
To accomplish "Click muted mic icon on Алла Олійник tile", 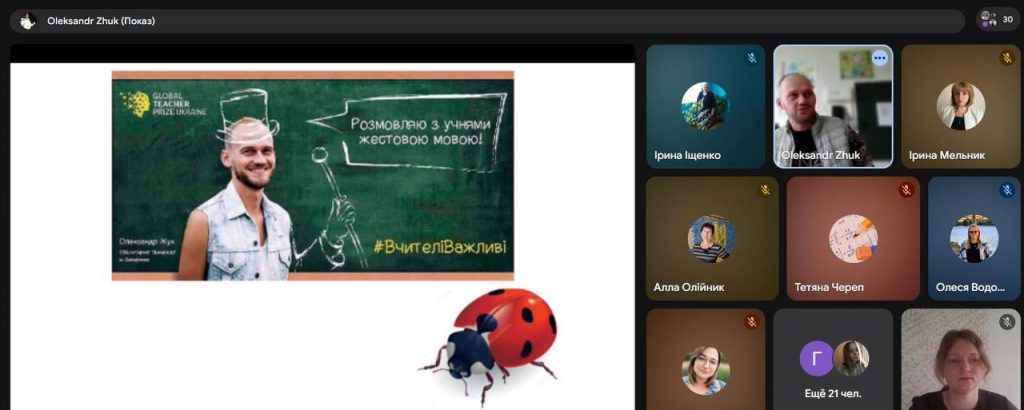I will coord(765,190).
